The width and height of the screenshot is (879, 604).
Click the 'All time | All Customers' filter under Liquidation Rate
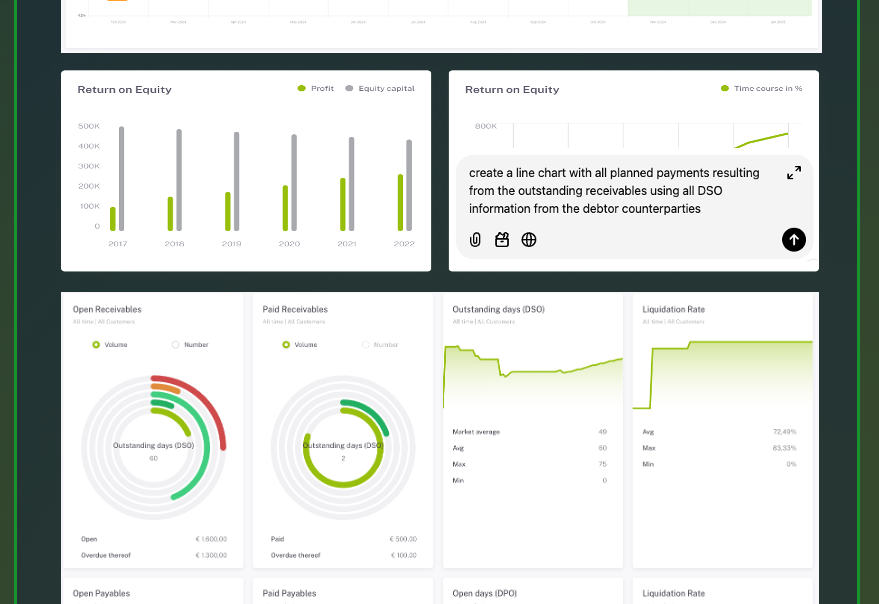click(674, 322)
